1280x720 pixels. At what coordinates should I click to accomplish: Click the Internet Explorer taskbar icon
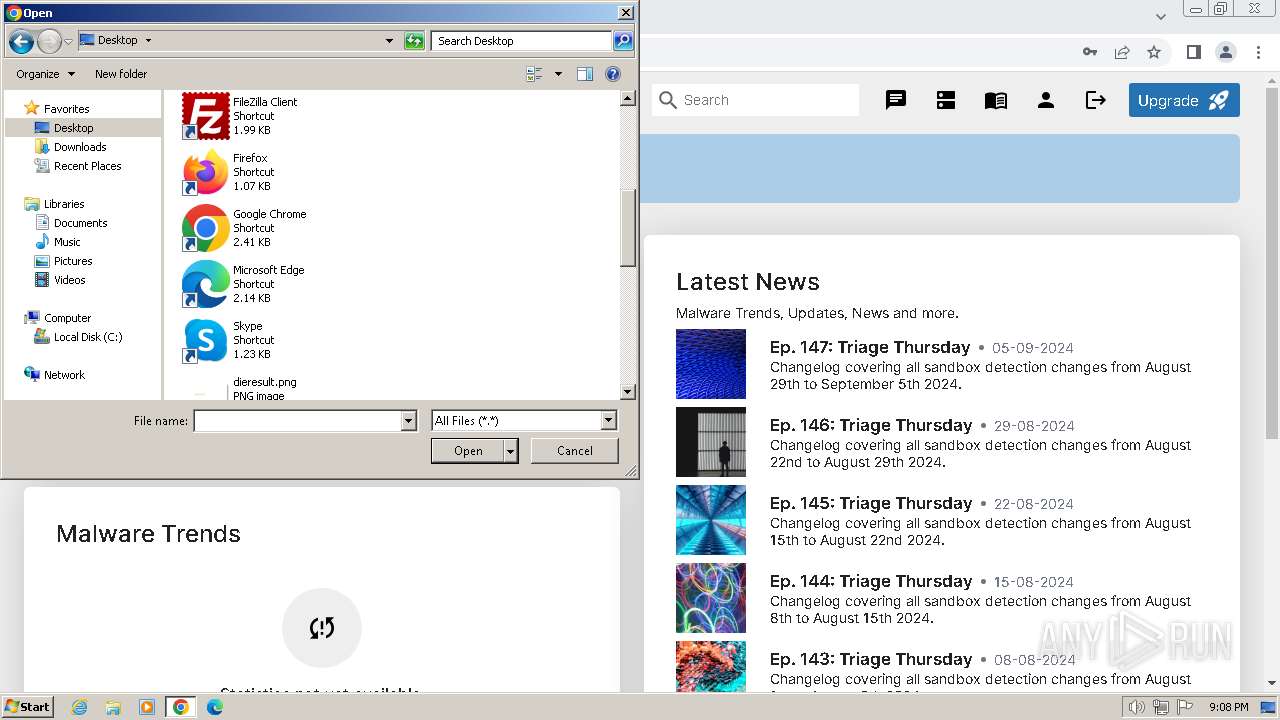coord(79,707)
